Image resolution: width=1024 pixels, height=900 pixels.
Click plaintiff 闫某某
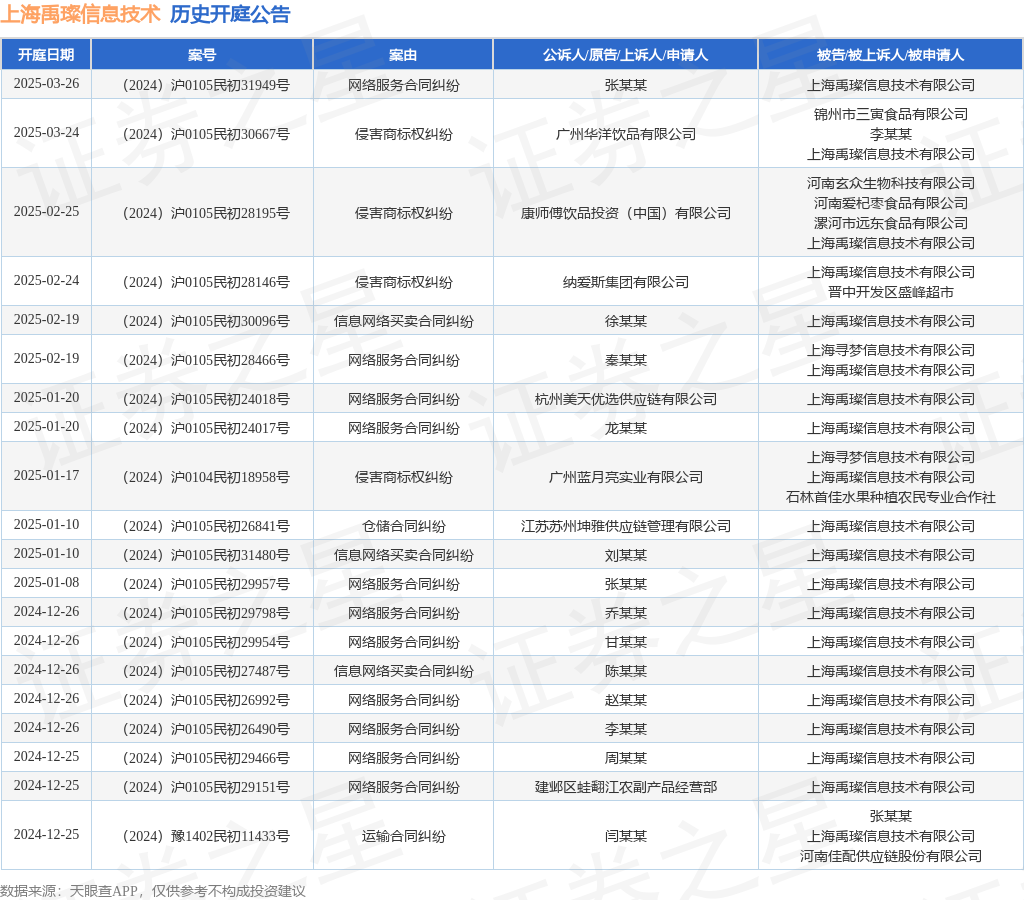point(626,836)
